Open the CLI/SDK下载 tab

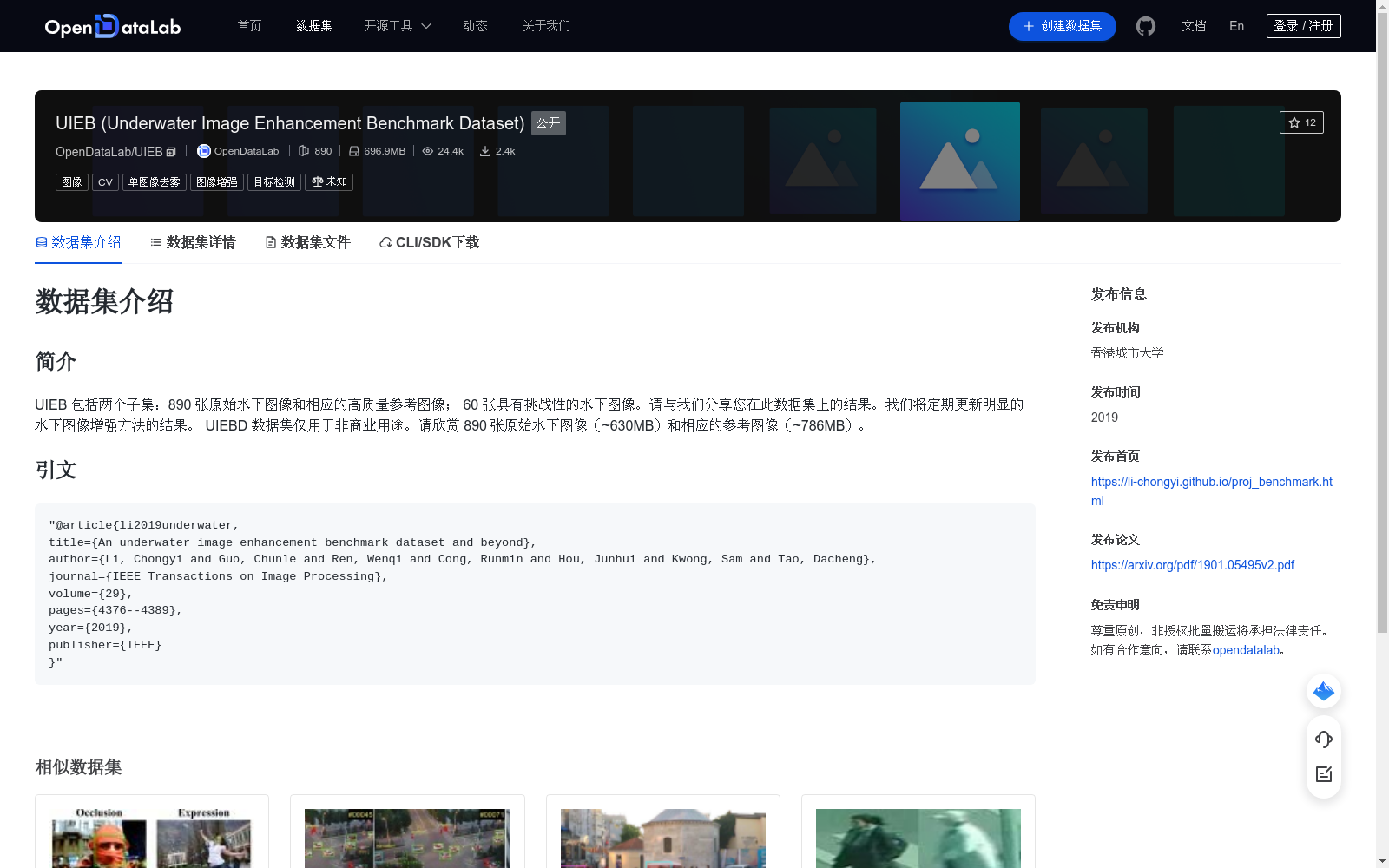(427, 242)
